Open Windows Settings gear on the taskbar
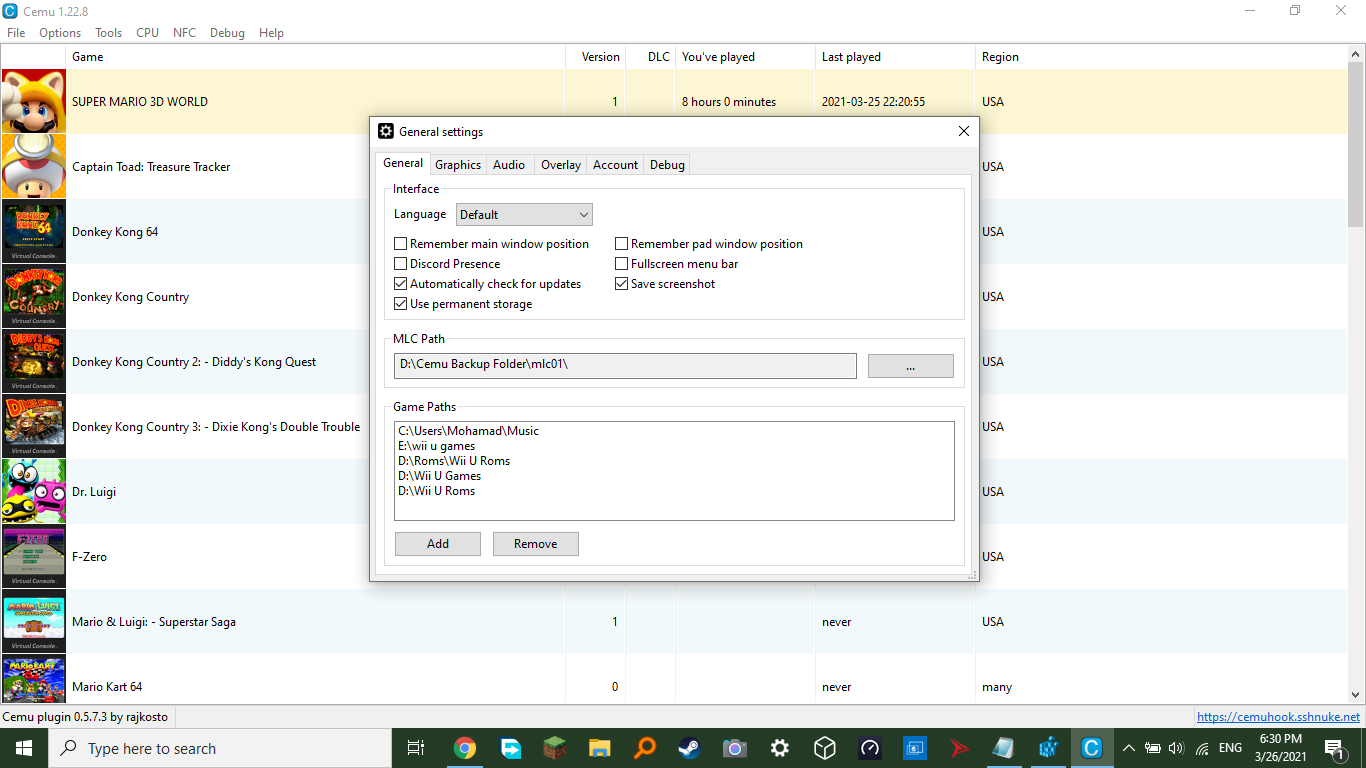Image resolution: width=1366 pixels, height=768 pixels. [x=780, y=748]
